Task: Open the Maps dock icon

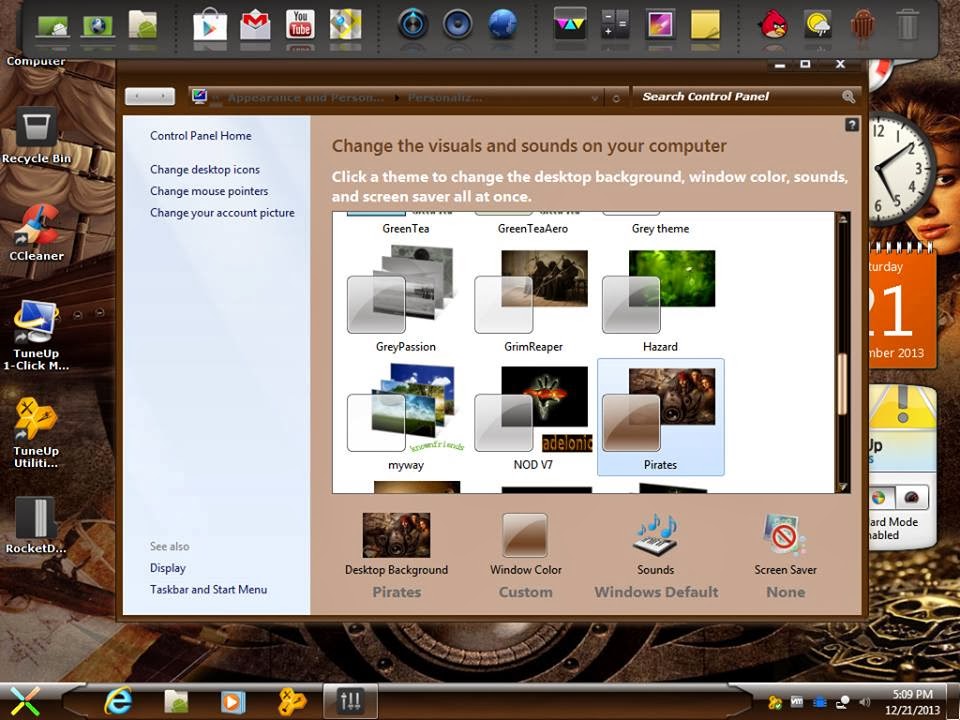Action: (x=345, y=24)
